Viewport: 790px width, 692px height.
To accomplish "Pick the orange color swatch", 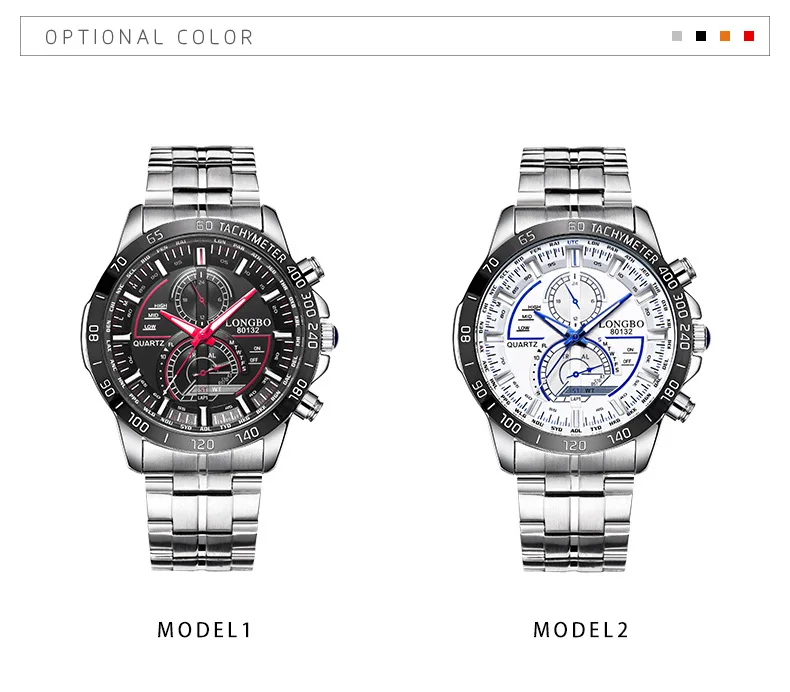I will 725,36.
